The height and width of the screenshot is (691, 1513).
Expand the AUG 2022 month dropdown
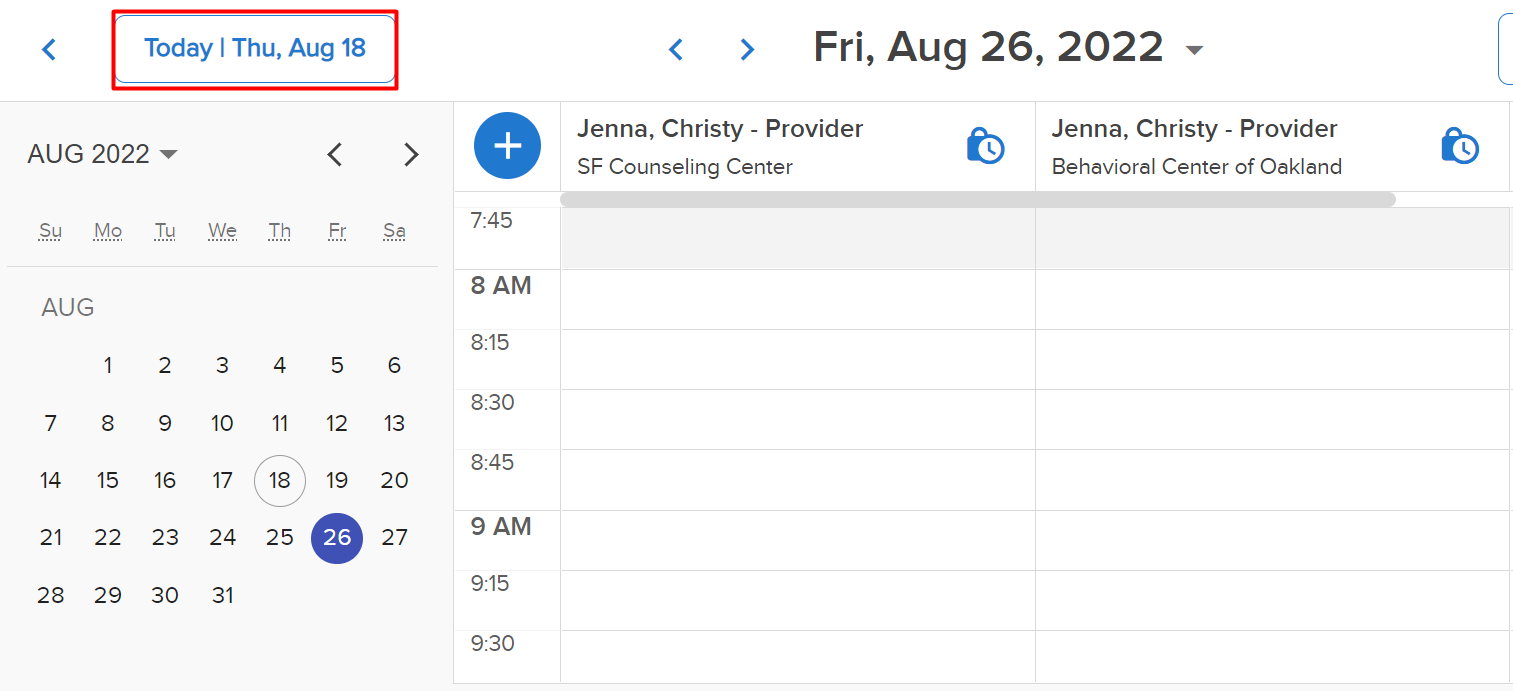pyautogui.click(x=102, y=154)
